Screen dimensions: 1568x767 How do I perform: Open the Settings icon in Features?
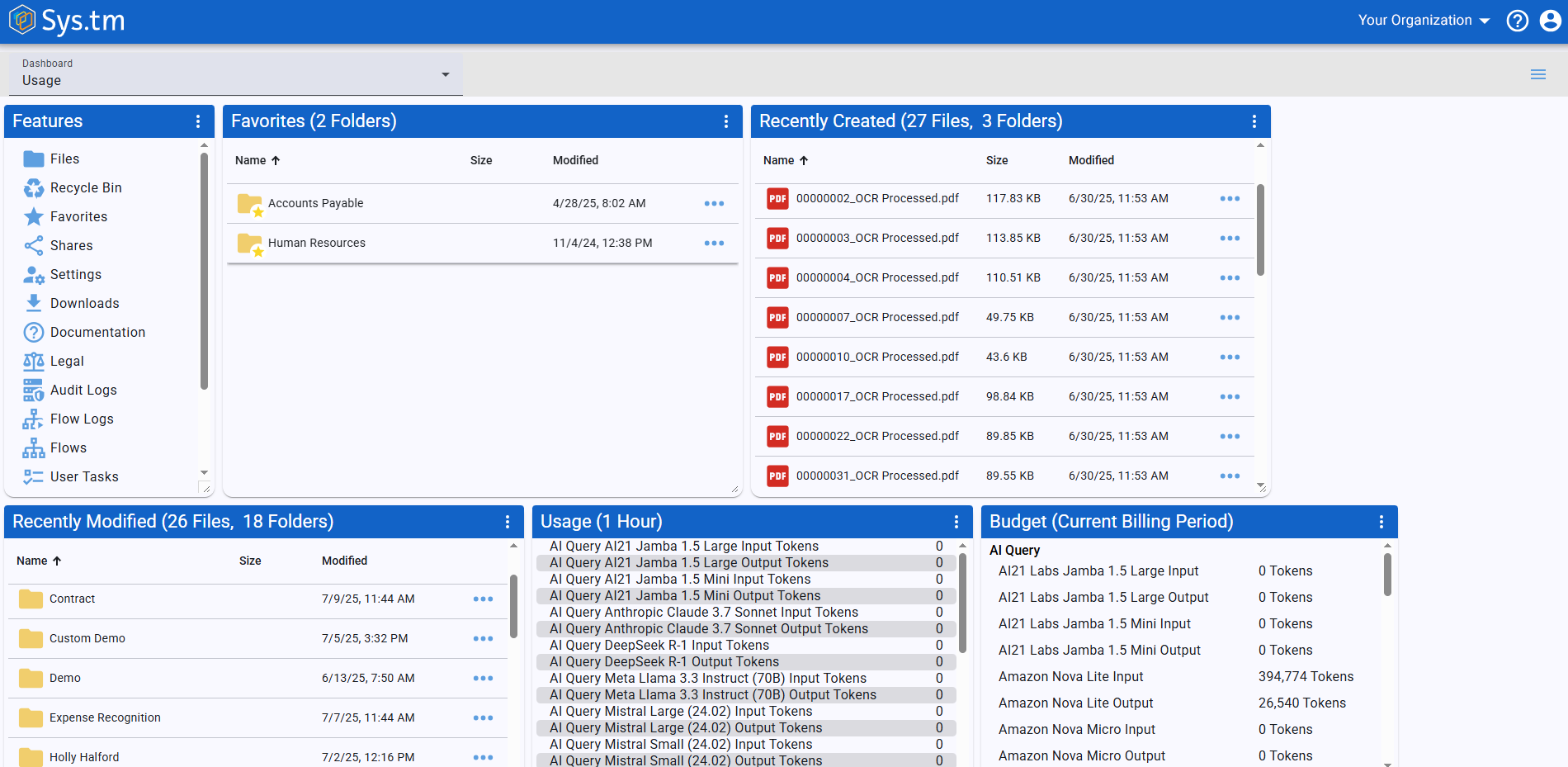(x=34, y=275)
